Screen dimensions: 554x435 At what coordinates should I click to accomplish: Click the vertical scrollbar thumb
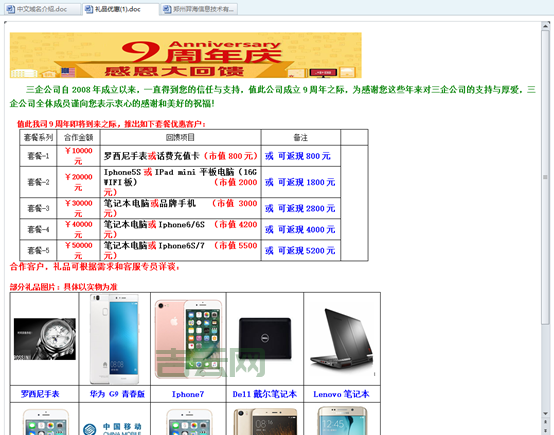(x=545, y=177)
